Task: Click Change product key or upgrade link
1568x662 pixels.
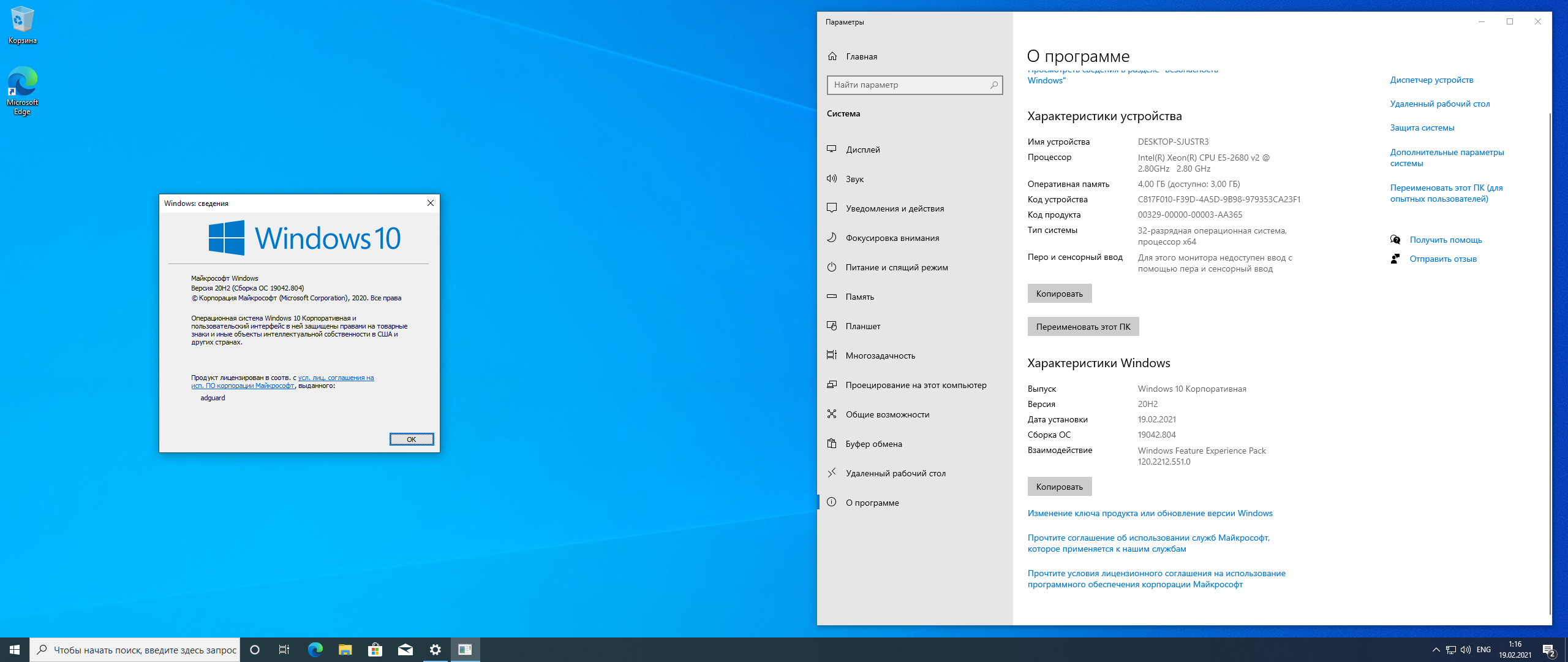Action: [x=1150, y=513]
